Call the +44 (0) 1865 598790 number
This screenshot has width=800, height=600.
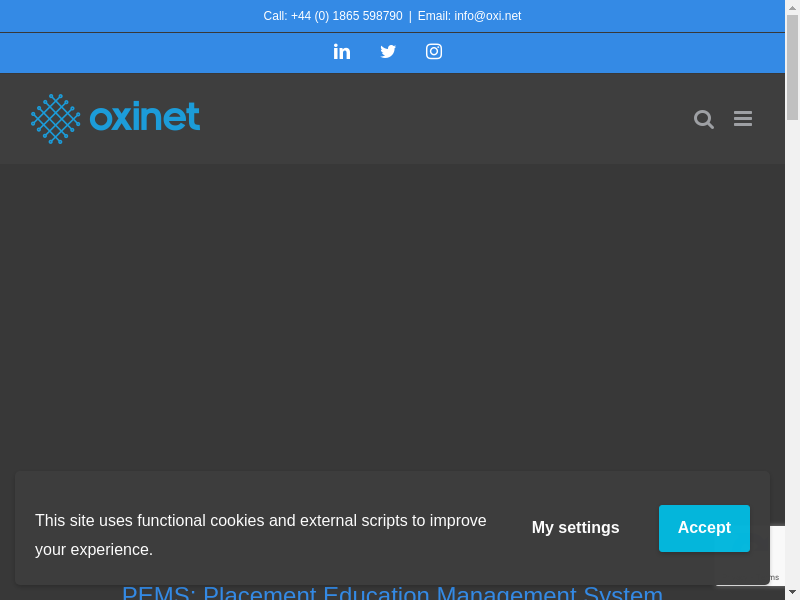(x=346, y=16)
